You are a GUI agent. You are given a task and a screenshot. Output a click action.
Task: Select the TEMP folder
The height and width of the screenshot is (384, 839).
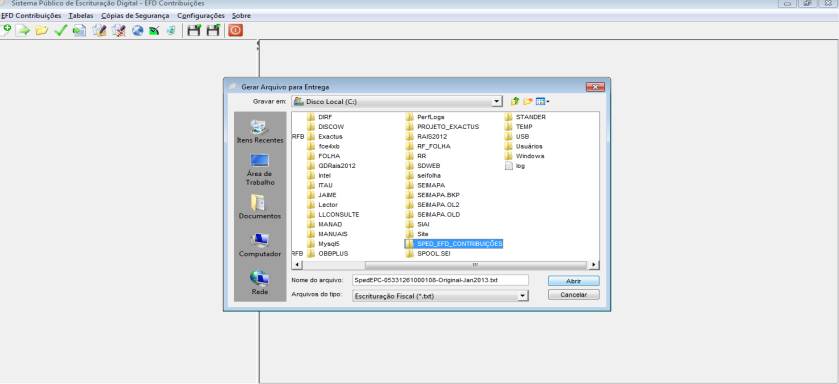click(x=518, y=127)
